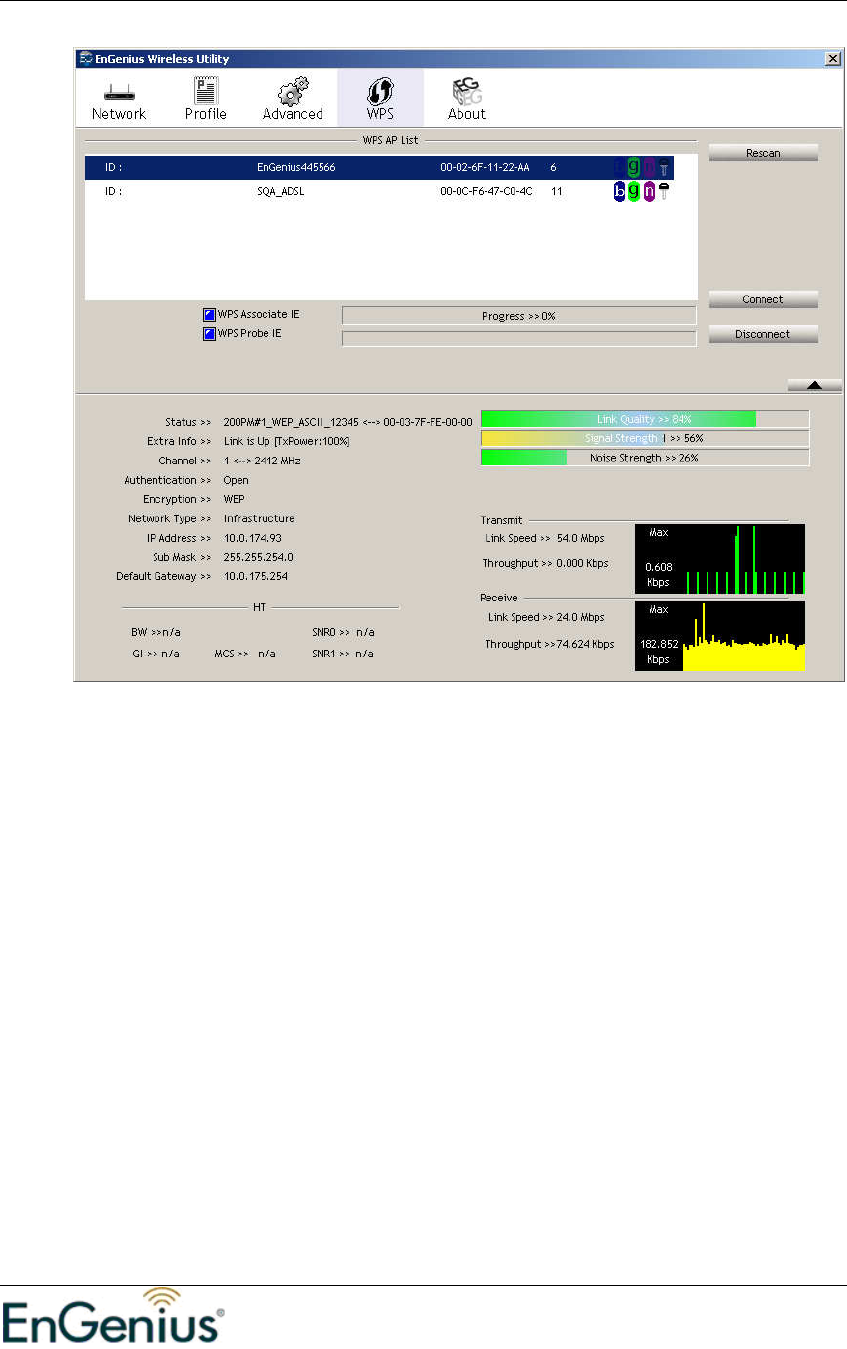Open the Profile tab

(x=205, y=97)
